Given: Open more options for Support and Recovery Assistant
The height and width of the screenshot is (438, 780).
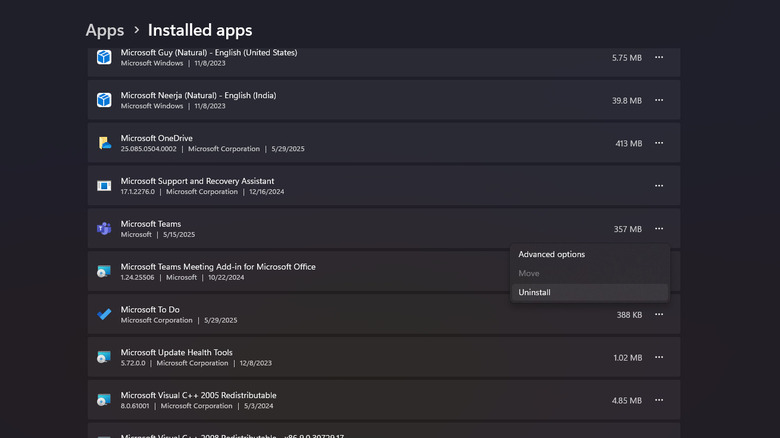Looking at the screenshot, I should [x=659, y=186].
